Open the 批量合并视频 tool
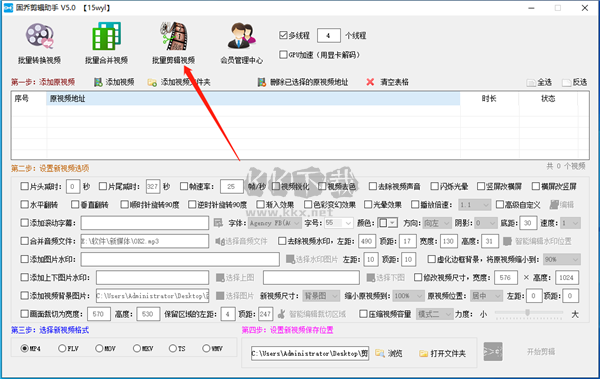The image size is (600, 379). [x=106, y=43]
